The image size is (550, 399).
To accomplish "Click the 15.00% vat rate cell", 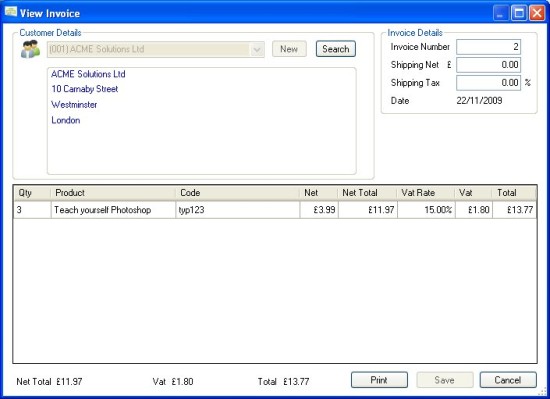I will [426, 210].
